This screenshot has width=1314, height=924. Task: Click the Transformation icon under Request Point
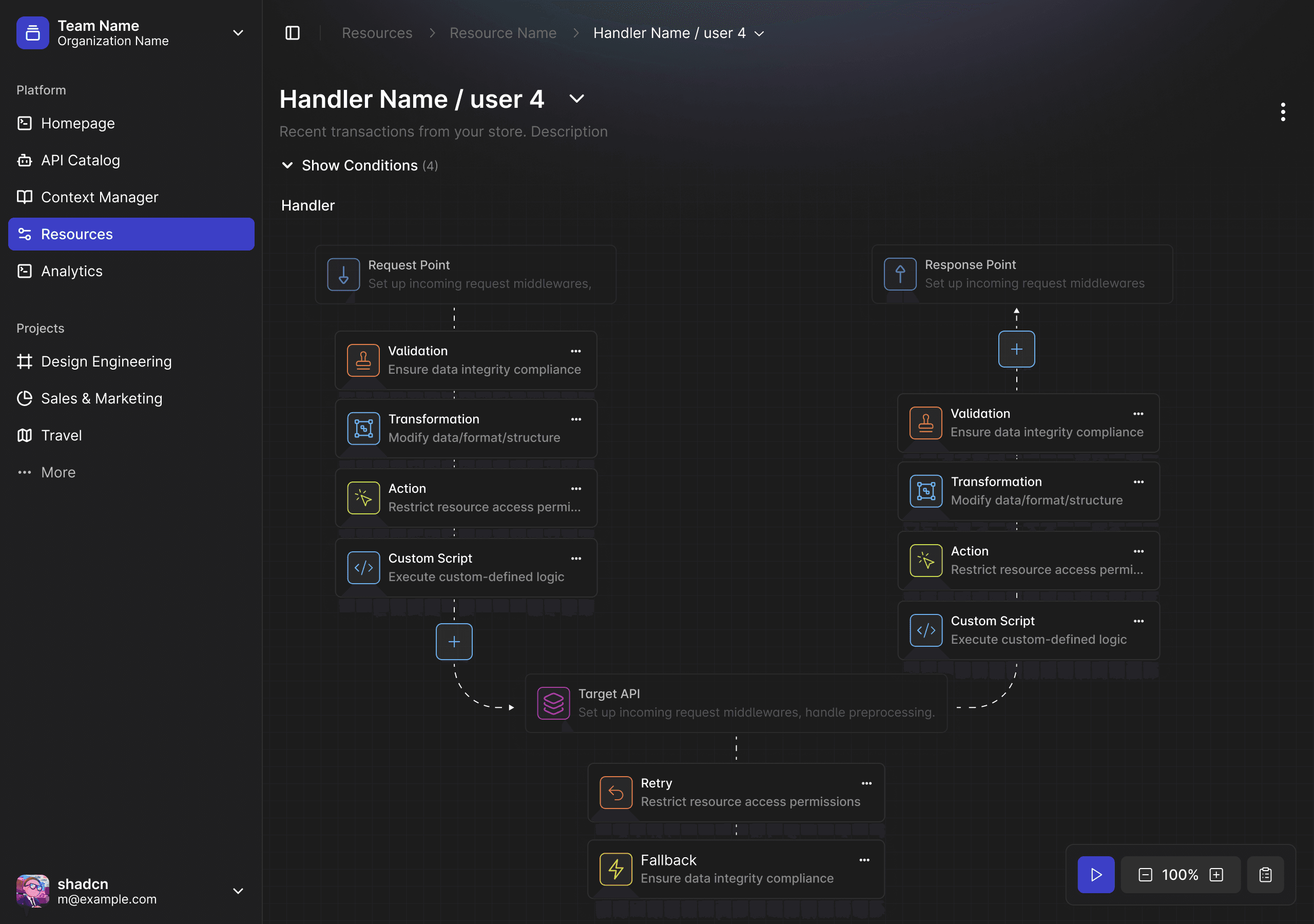click(x=363, y=428)
